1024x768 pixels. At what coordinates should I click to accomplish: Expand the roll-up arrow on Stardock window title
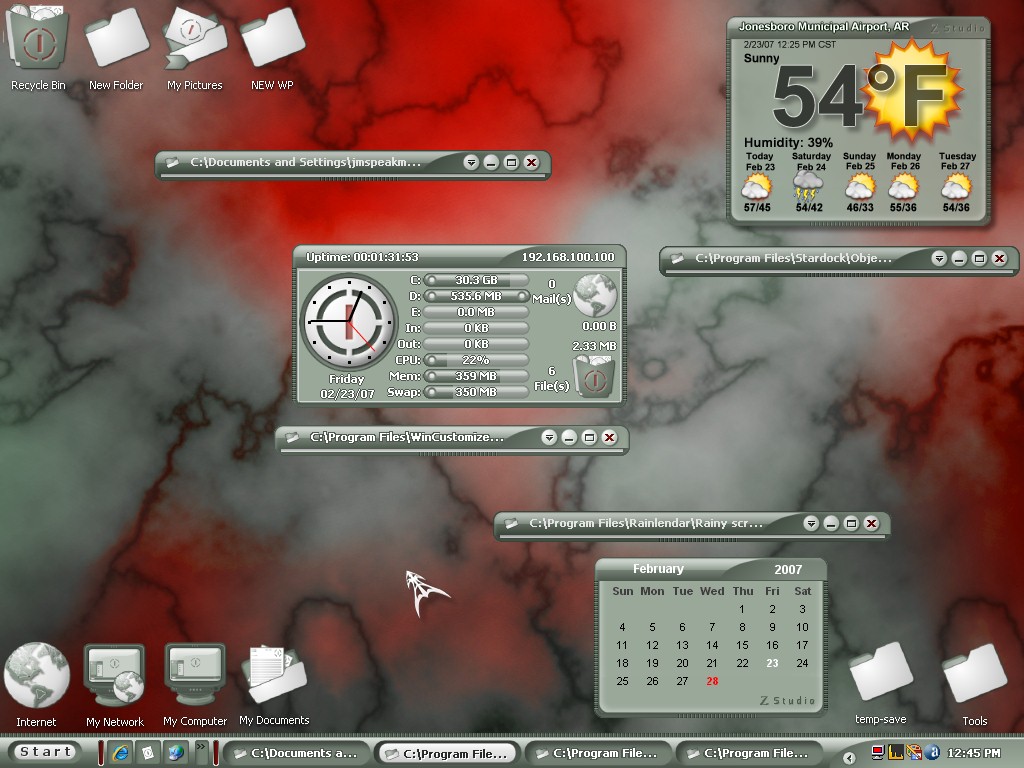[x=939, y=258]
